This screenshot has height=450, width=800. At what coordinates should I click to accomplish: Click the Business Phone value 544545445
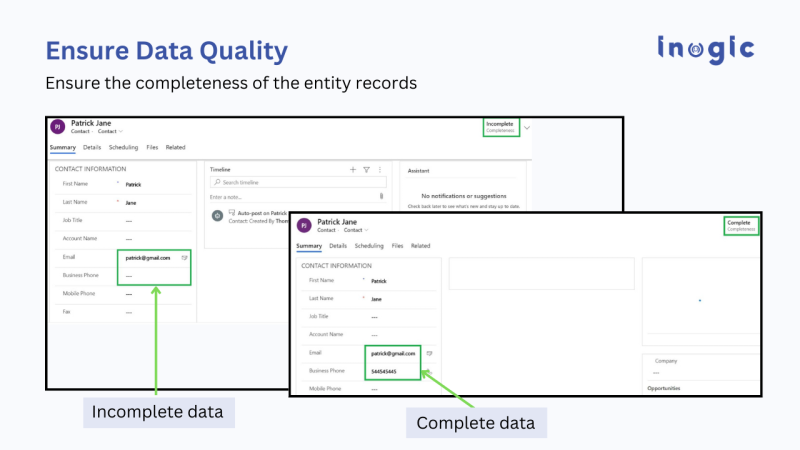383,371
